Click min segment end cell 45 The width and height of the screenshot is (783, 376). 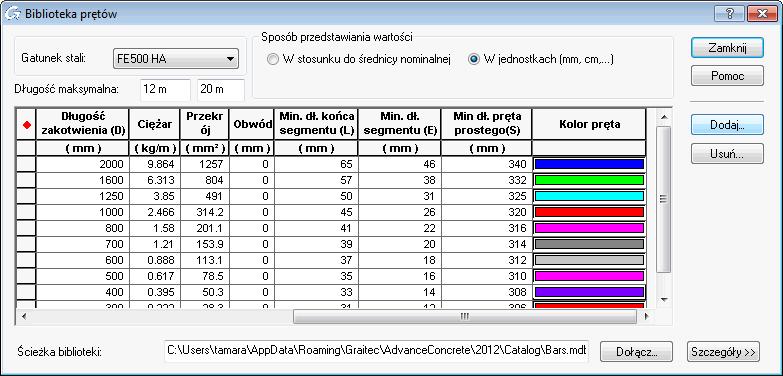click(x=316, y=212)
